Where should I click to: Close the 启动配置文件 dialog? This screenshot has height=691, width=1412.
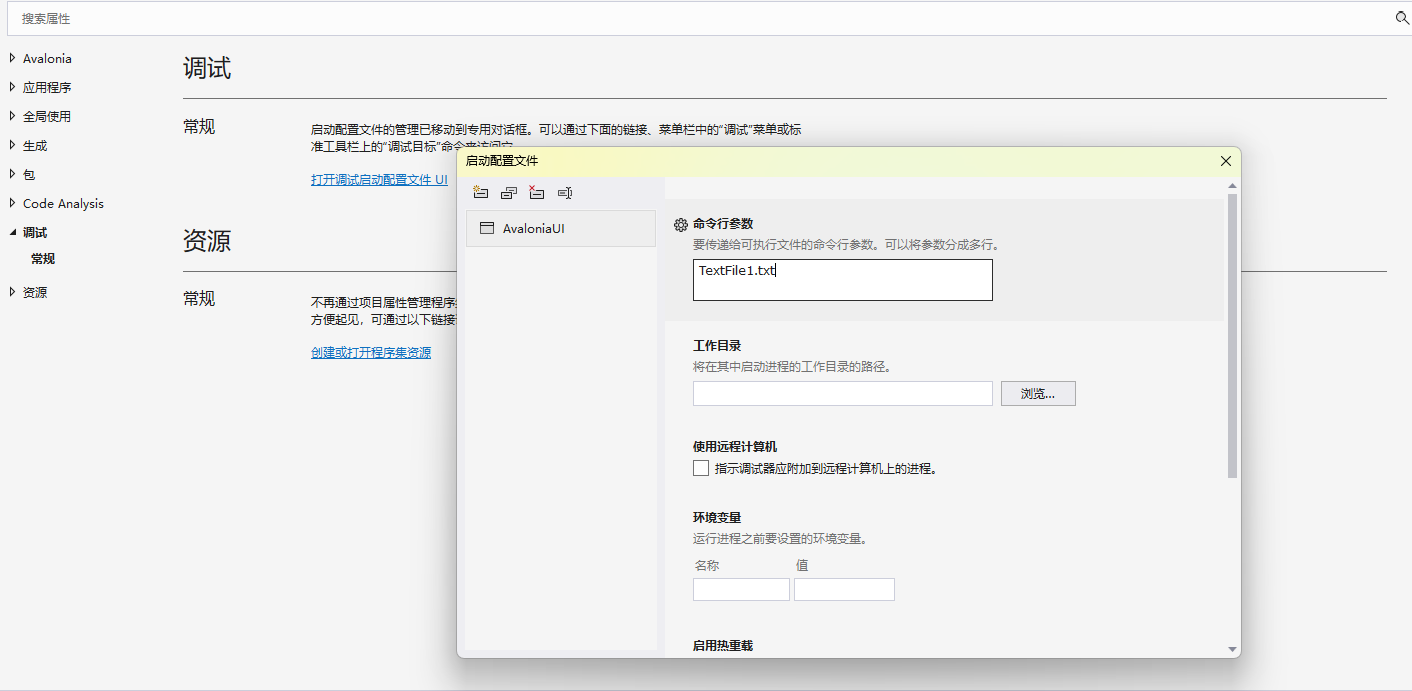pyautogui.click(x=1226, y=161)
